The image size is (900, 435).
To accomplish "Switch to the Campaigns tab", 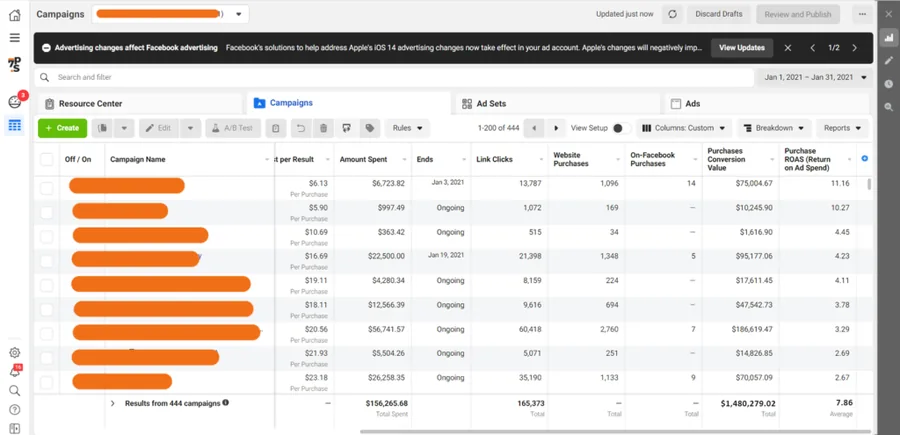I will pyautogui.click(x=348, y=103).
